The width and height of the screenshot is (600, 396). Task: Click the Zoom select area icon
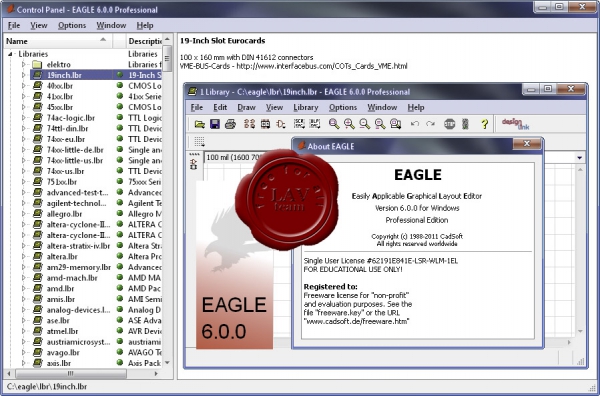(395, 124)
